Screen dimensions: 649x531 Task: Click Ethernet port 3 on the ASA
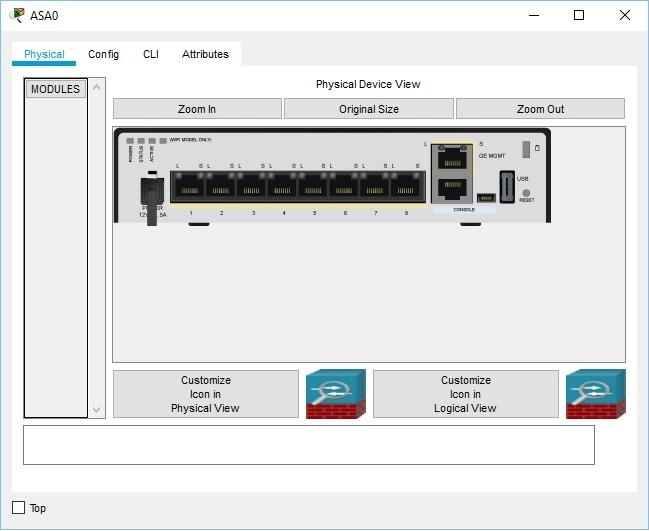point(251,187)
